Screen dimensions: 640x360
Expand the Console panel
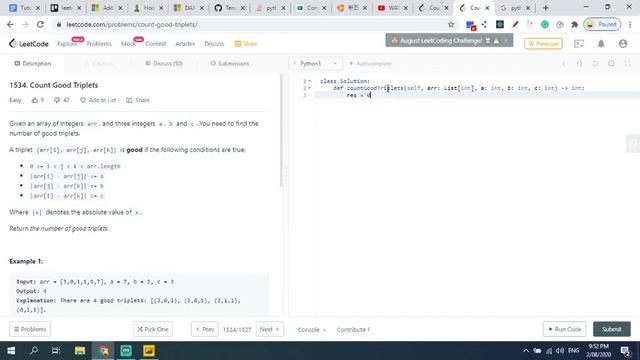[x=312, y=329]
